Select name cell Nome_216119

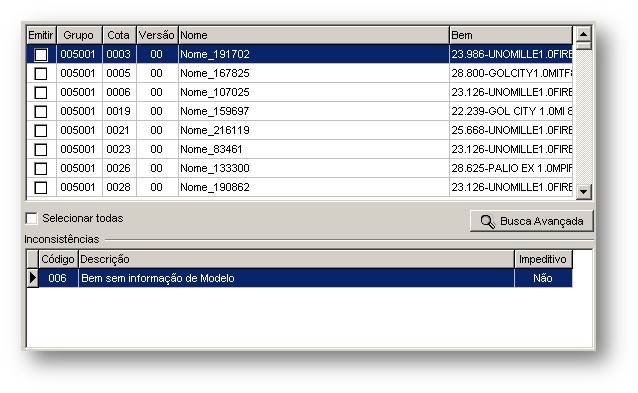(314, 130)
